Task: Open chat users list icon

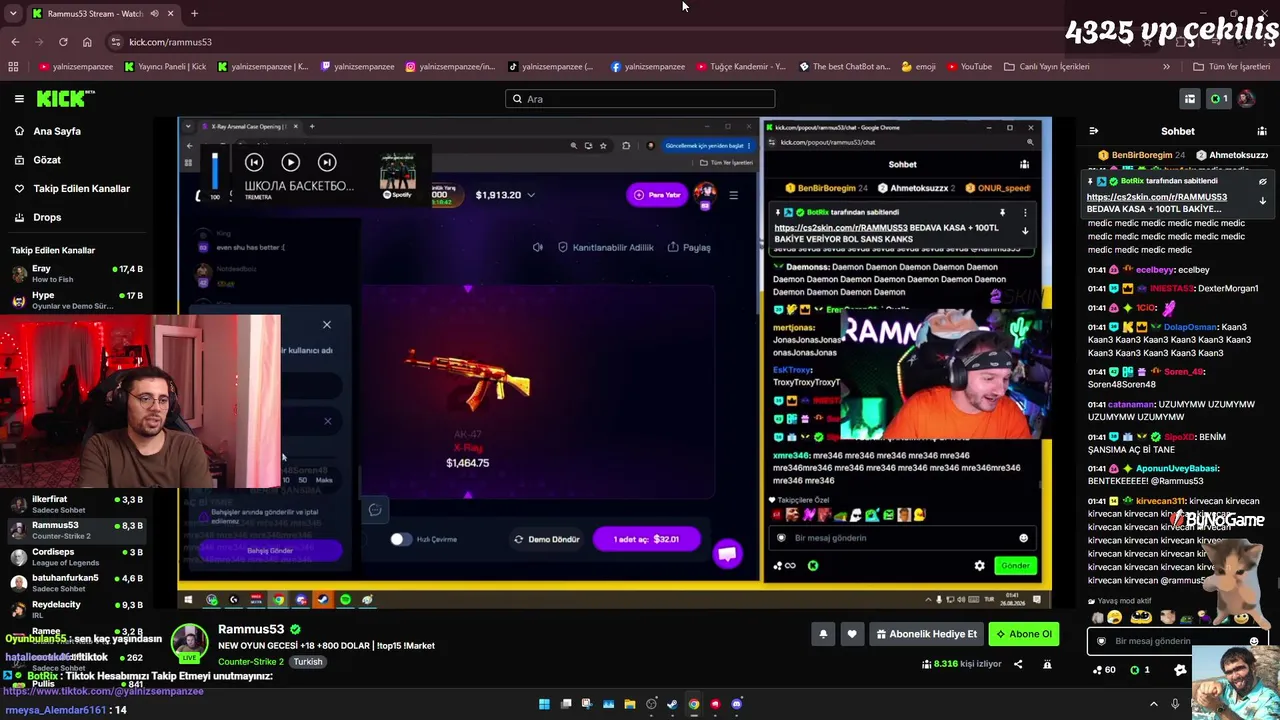Action: click(x=1262, y=131)
